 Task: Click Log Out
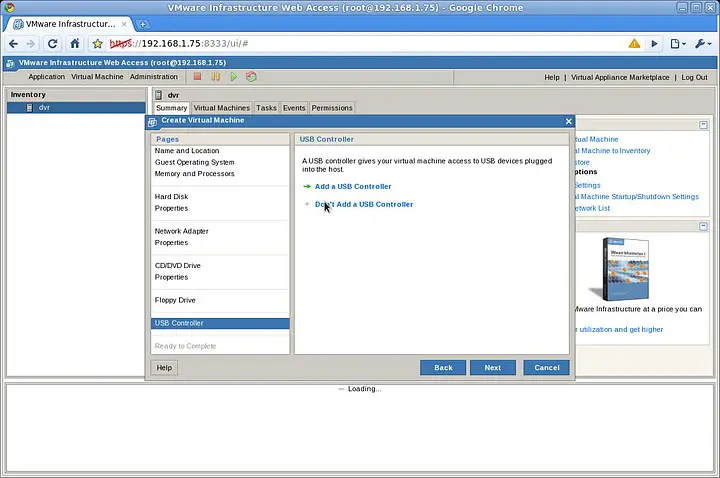(x=694, y=77)
